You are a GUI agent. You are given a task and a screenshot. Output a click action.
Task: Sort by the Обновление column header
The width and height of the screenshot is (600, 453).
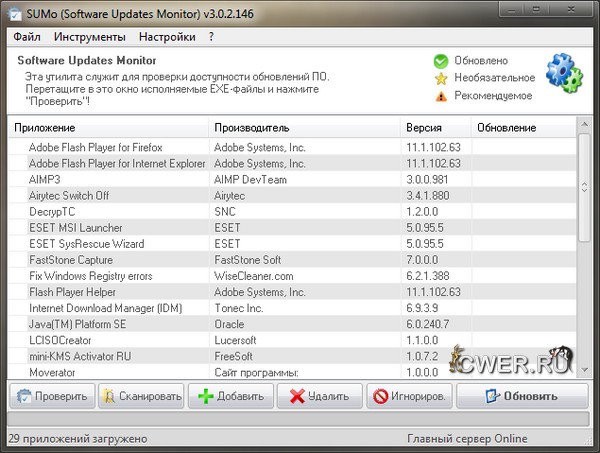tap(523, 127)
